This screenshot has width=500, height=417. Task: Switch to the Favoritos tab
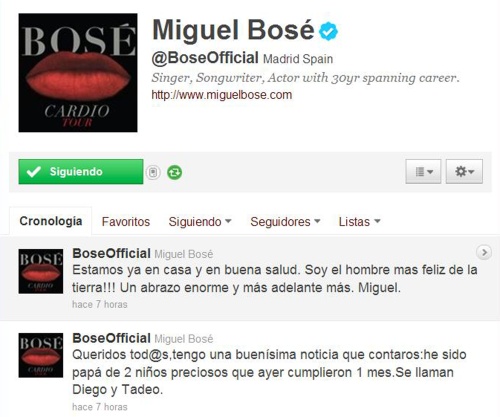coord(126,222)
